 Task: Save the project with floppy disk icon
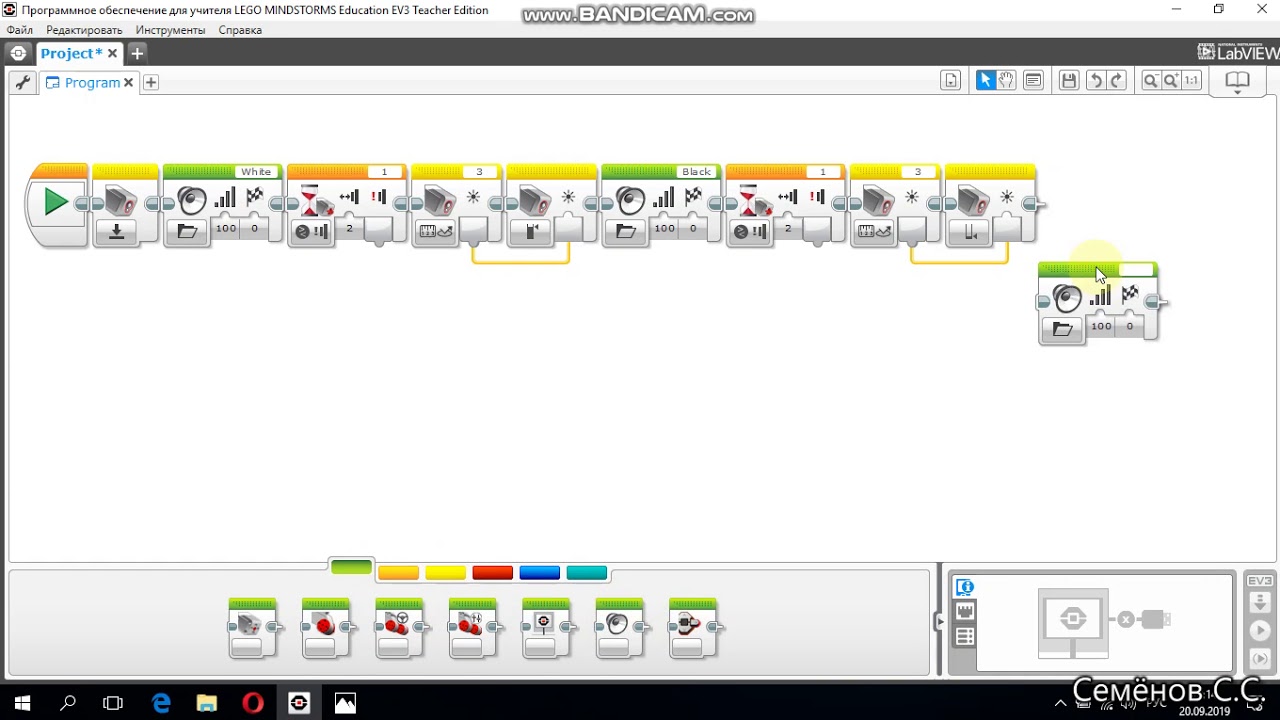point(1069,81)
